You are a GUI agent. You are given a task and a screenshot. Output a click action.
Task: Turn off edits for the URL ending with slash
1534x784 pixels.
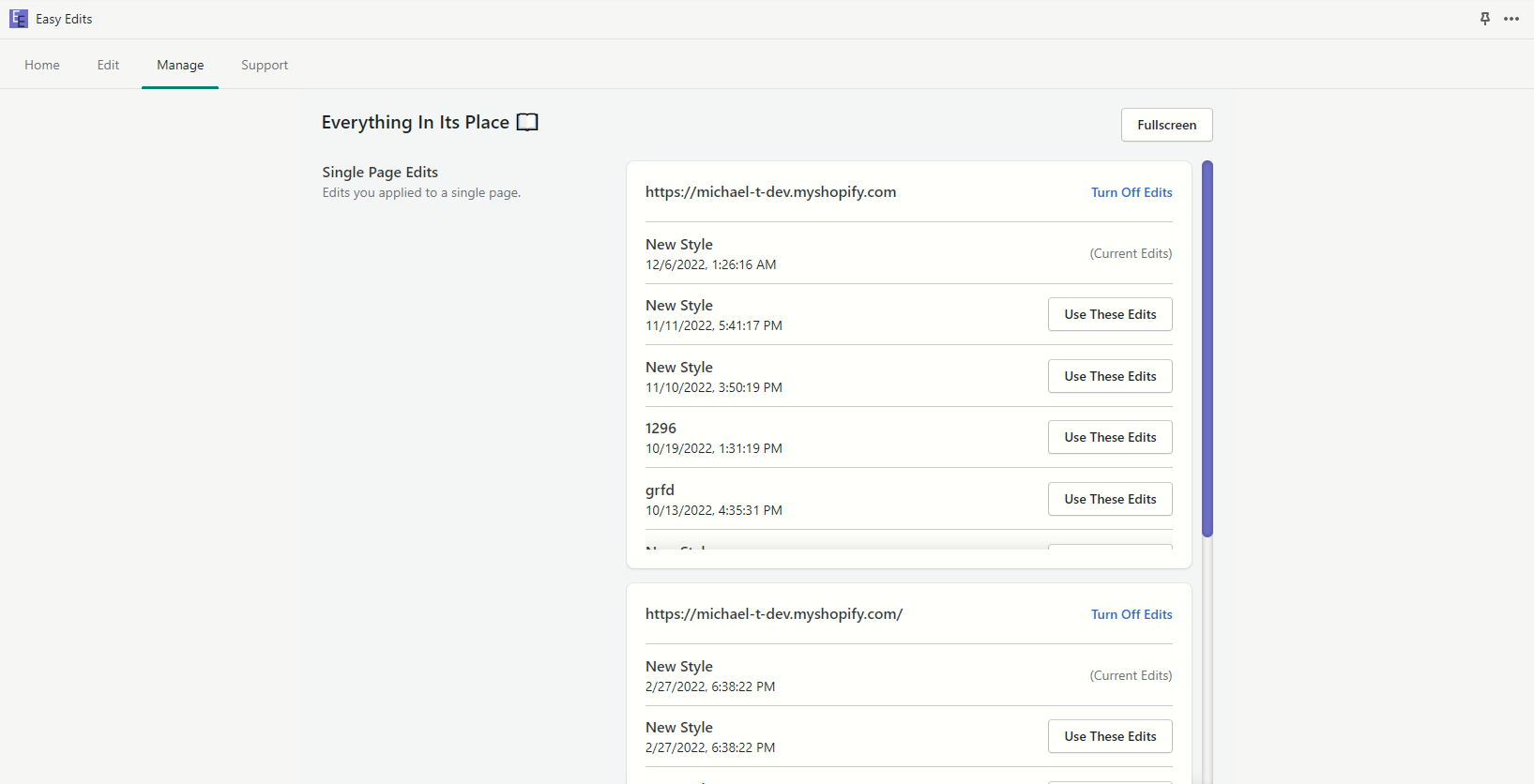1131,614
